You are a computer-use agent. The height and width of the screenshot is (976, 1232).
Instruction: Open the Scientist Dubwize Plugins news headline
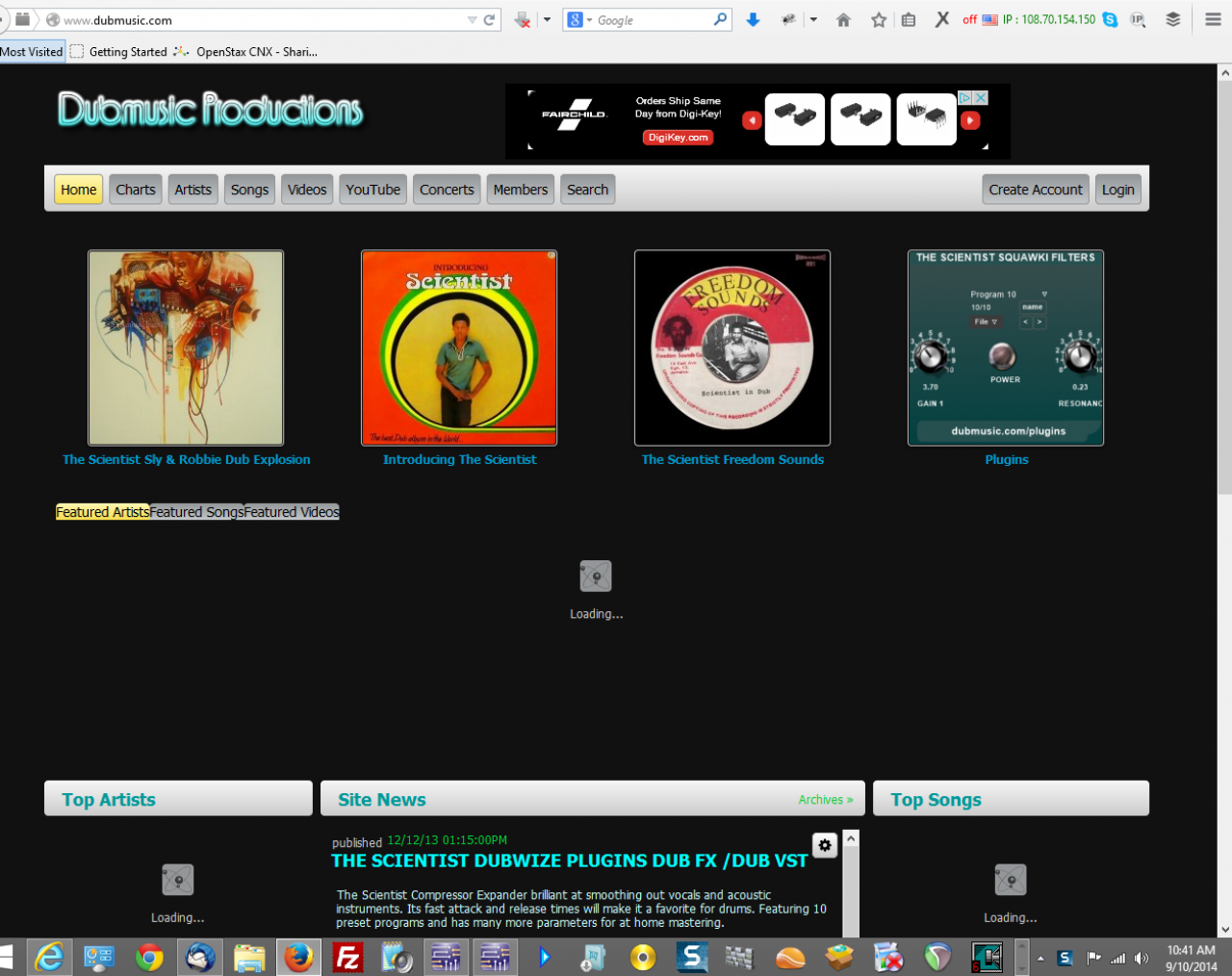pyautogui.click(x=569, y=860)
